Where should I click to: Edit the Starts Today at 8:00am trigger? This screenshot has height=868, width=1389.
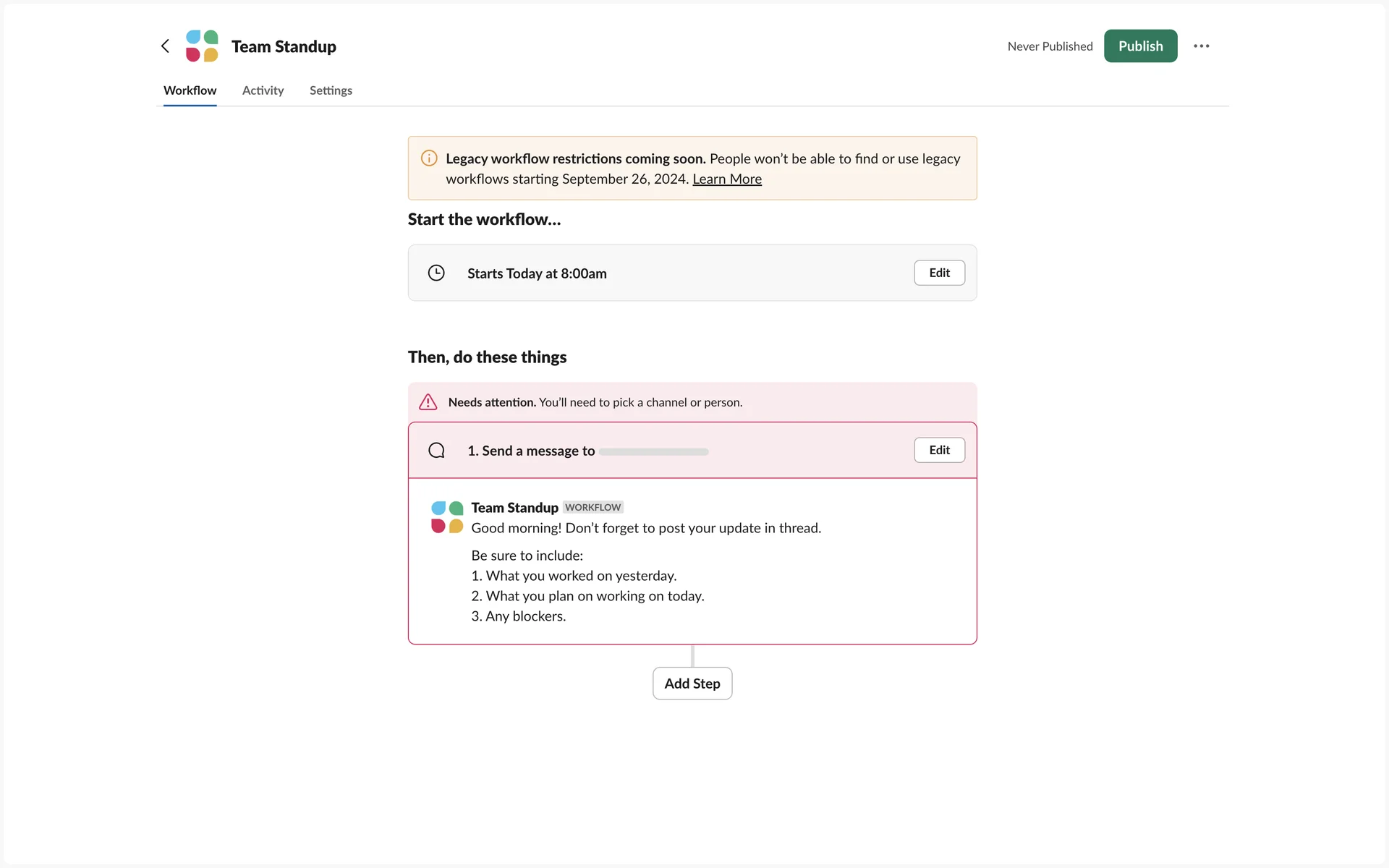click(939, 273)
